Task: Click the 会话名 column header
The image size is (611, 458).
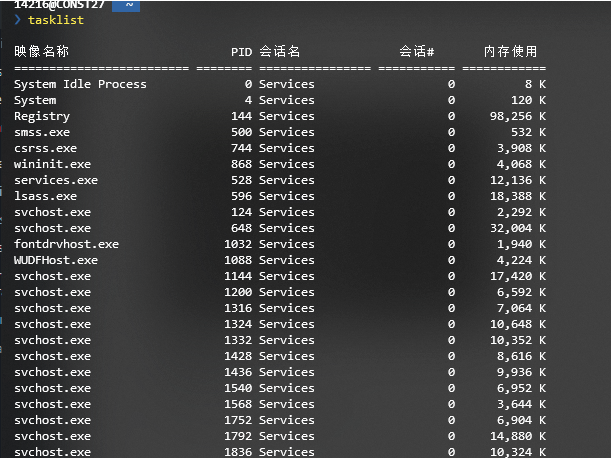Action: pos(280,51)
